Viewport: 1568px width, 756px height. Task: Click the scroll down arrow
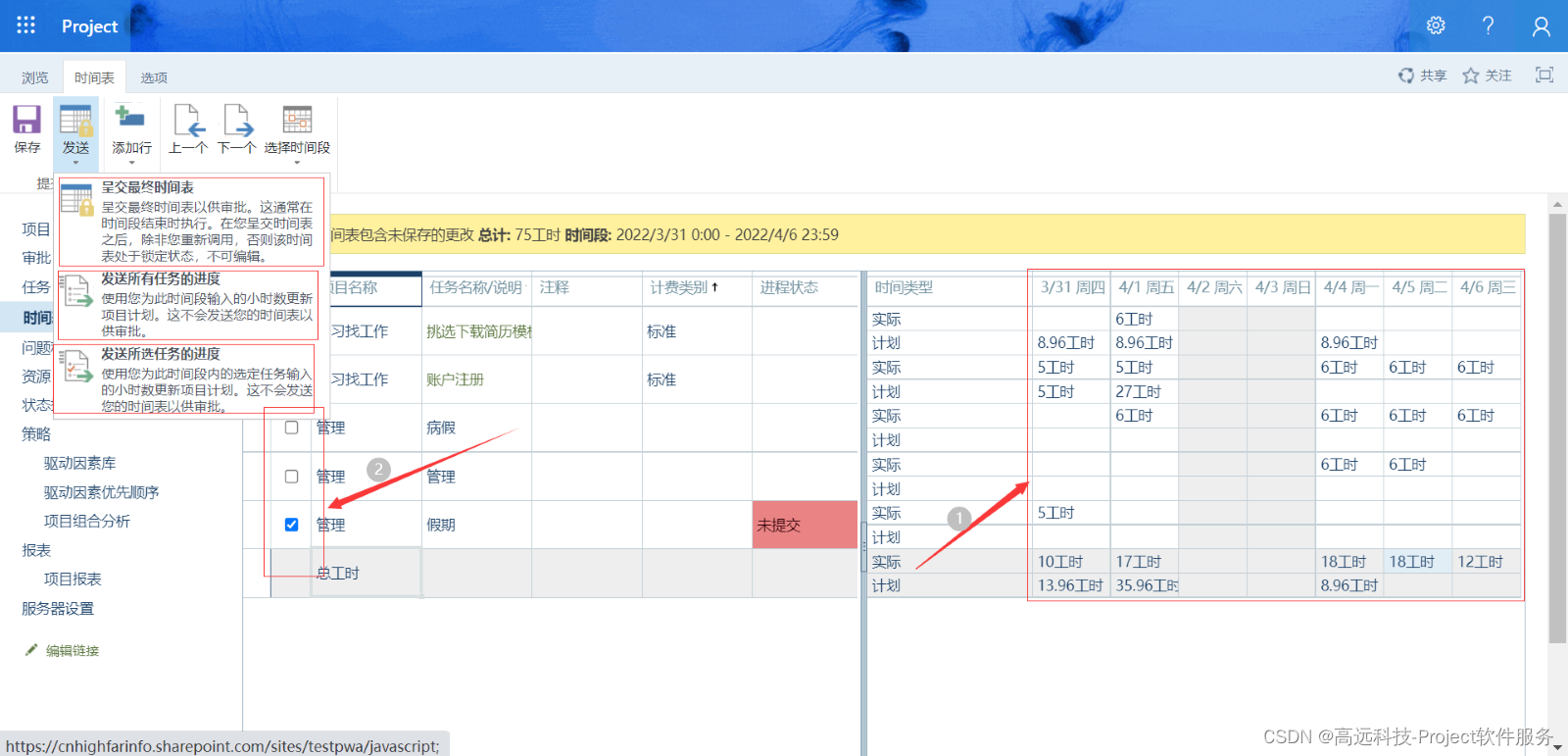click(1557, 746)
